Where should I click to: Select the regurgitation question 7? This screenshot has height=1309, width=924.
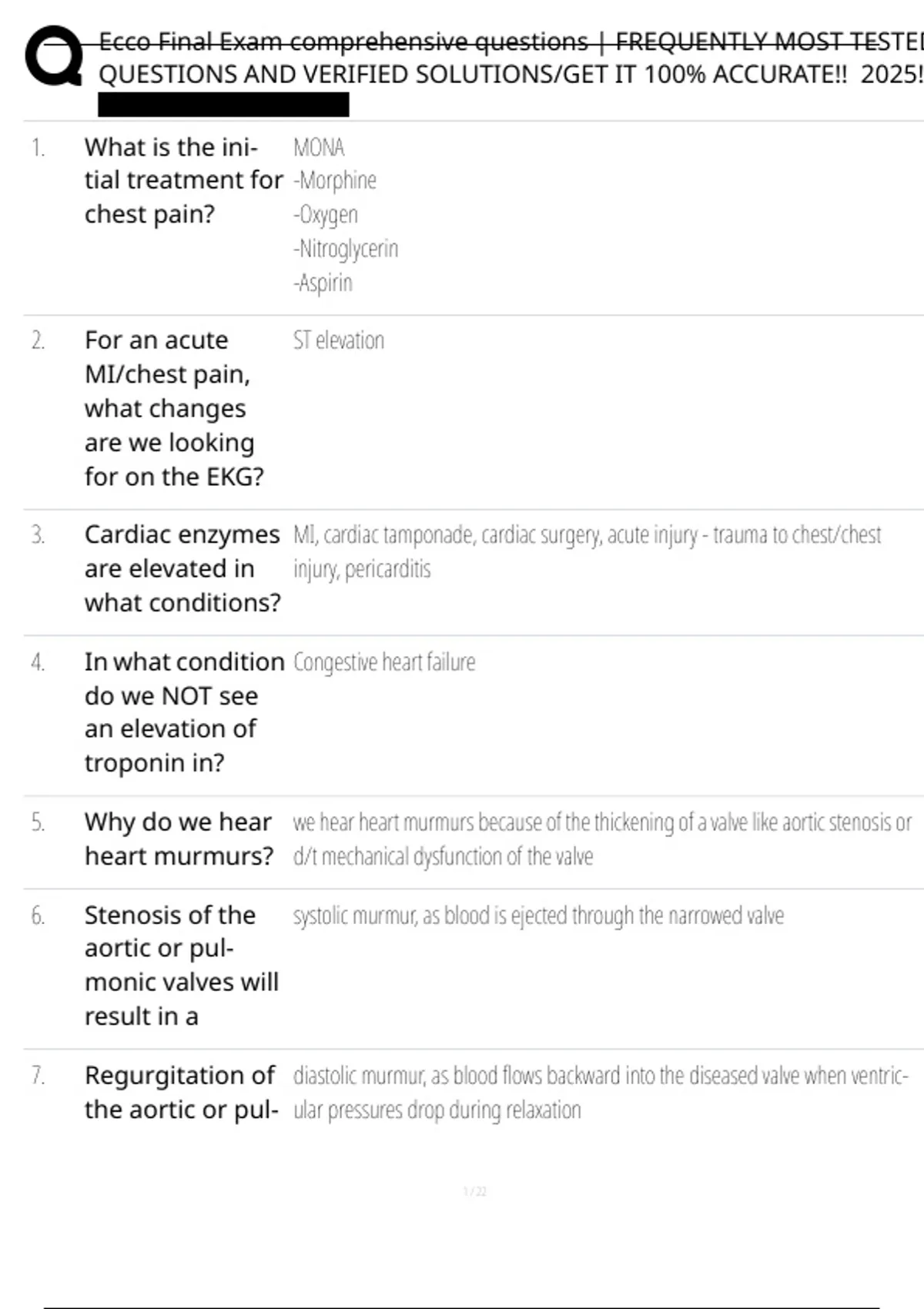tap(180, 1092)
